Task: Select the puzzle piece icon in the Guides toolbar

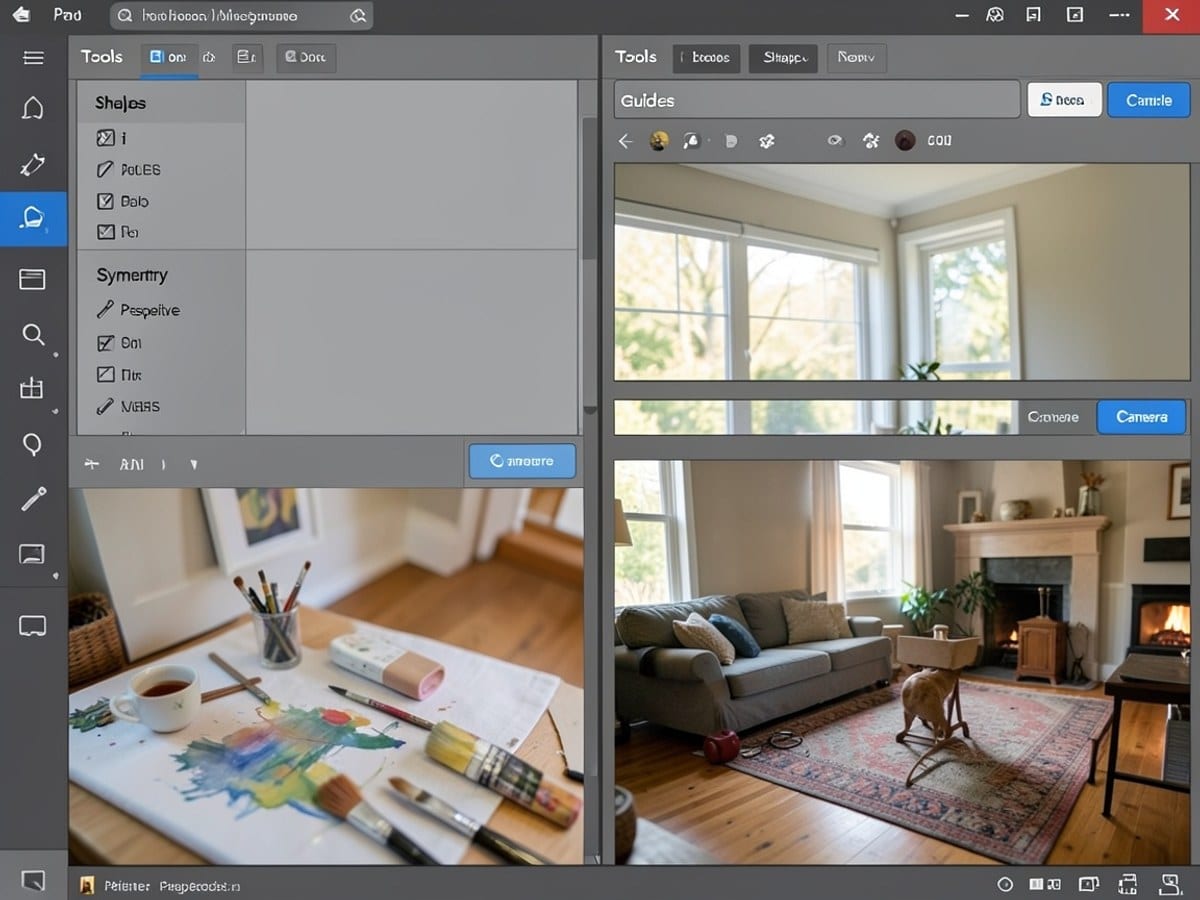Action: [x=767, y=141]
